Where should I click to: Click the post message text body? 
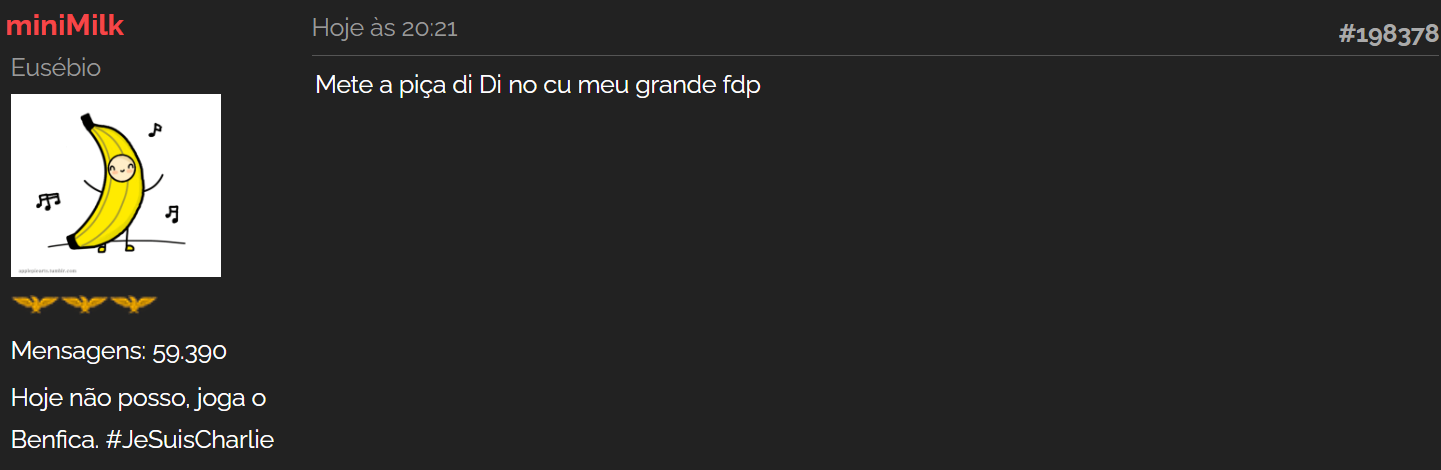[538, 85]
